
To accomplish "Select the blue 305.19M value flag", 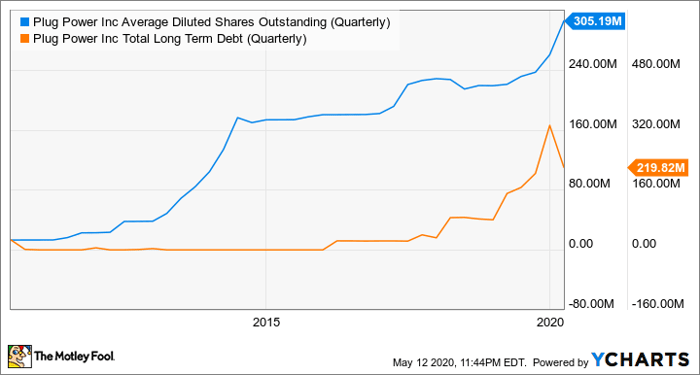I will (x=595, y=21).
